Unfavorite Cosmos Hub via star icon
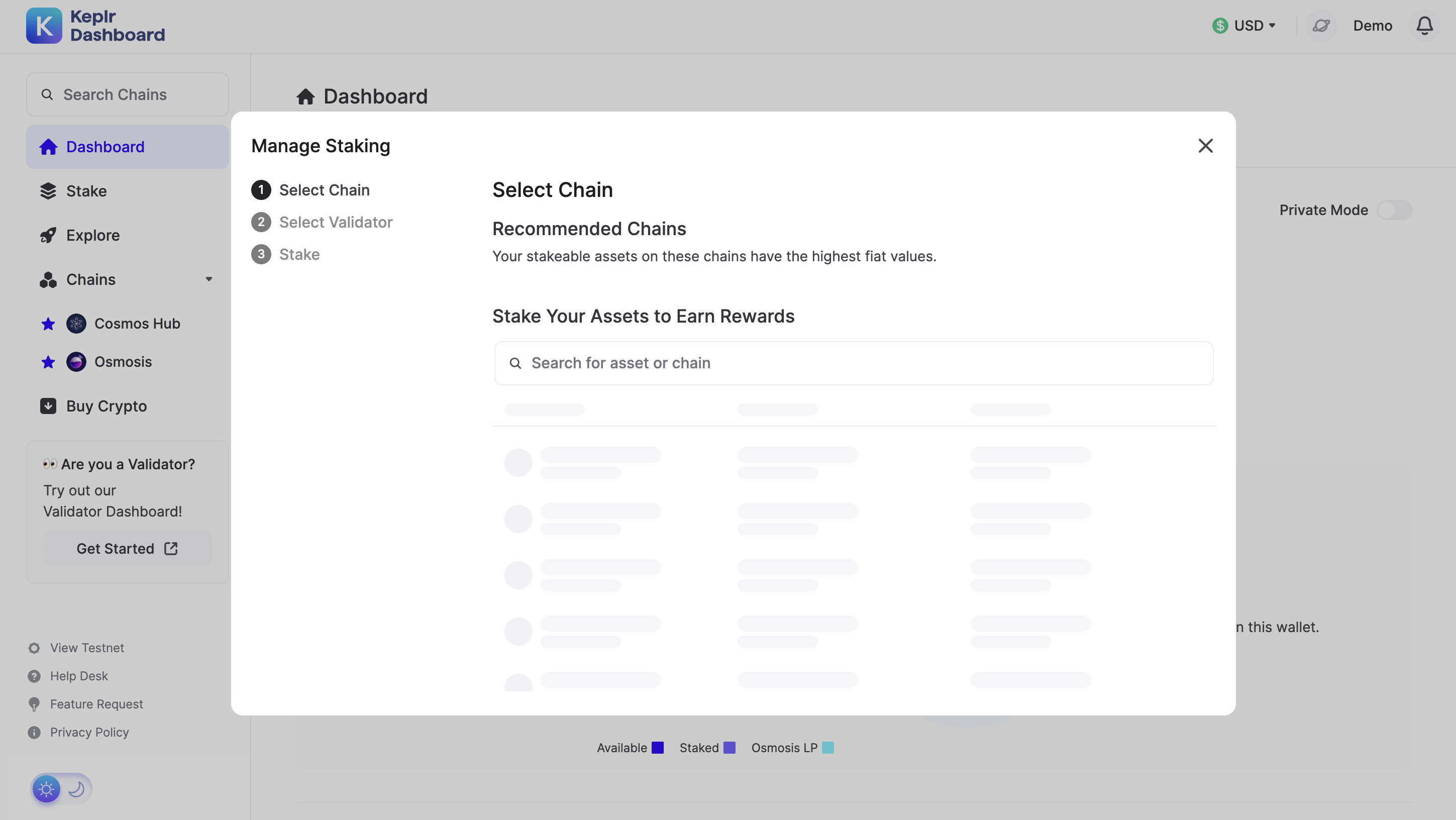This screenshot has height=820, width=1456. [48, 324]
